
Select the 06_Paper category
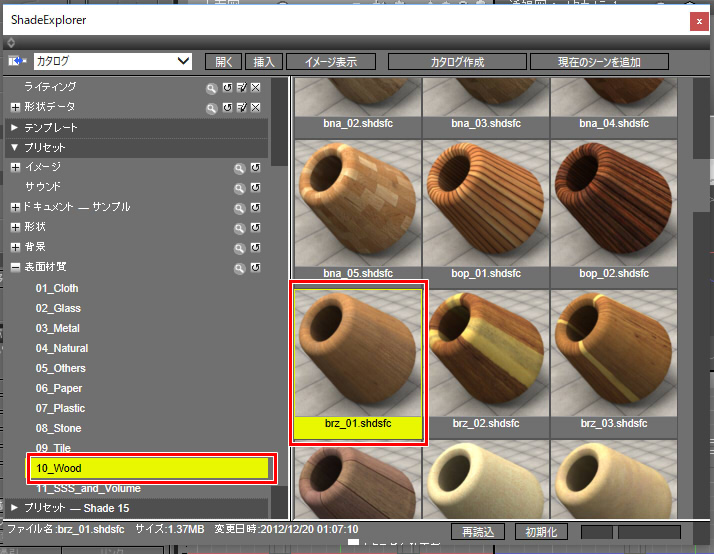pos(59,388)
